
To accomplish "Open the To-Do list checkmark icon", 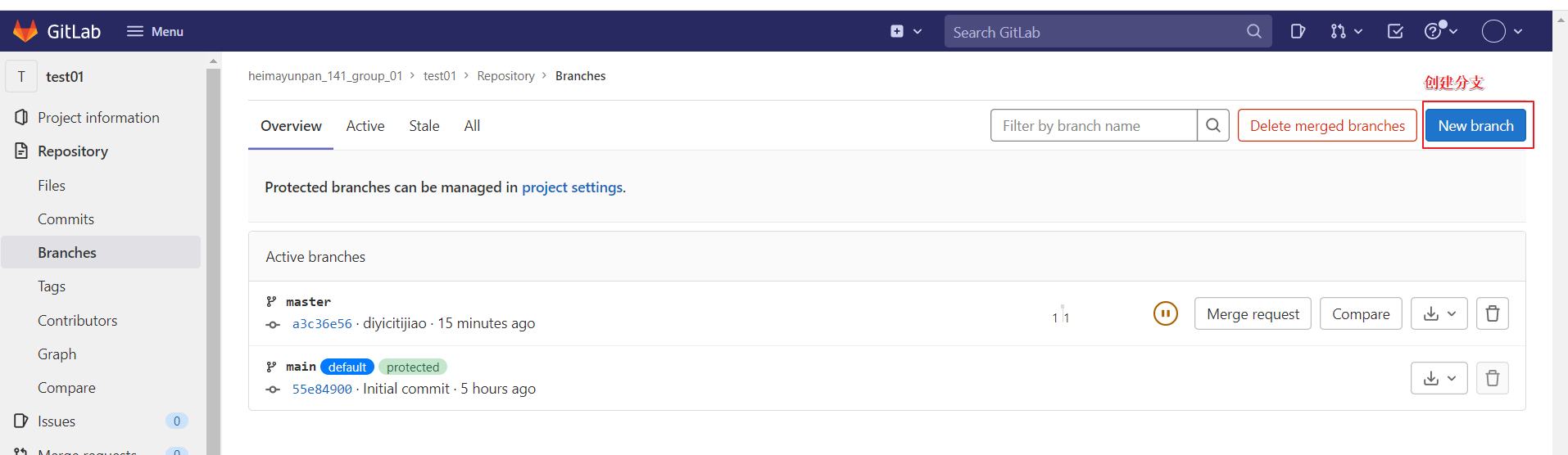I will pos(1395,31).
